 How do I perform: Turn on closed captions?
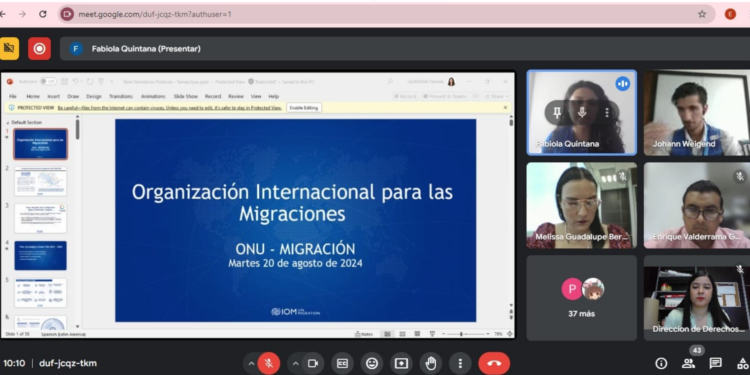point(342,364)
